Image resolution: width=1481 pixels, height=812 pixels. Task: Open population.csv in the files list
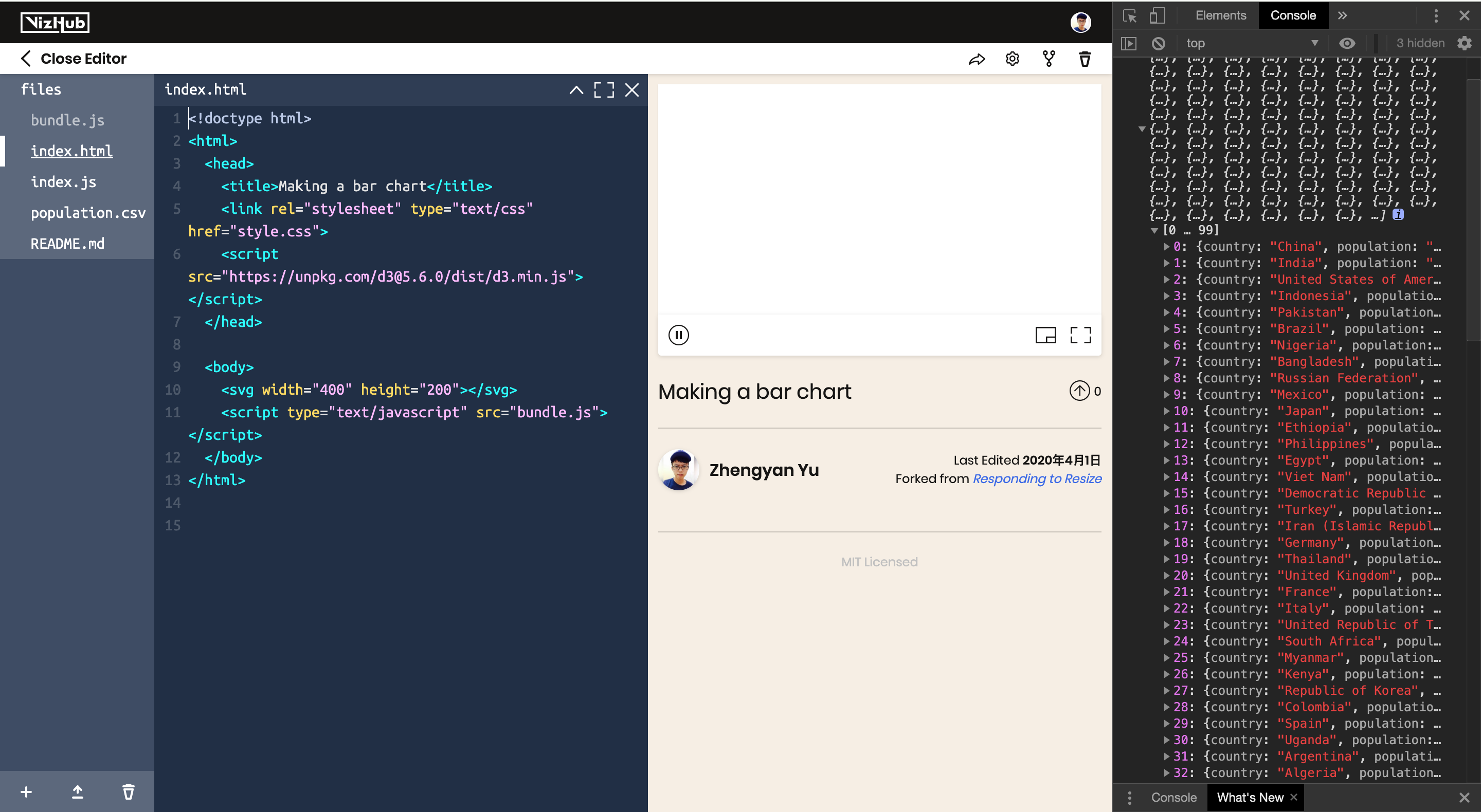(88, 213)
